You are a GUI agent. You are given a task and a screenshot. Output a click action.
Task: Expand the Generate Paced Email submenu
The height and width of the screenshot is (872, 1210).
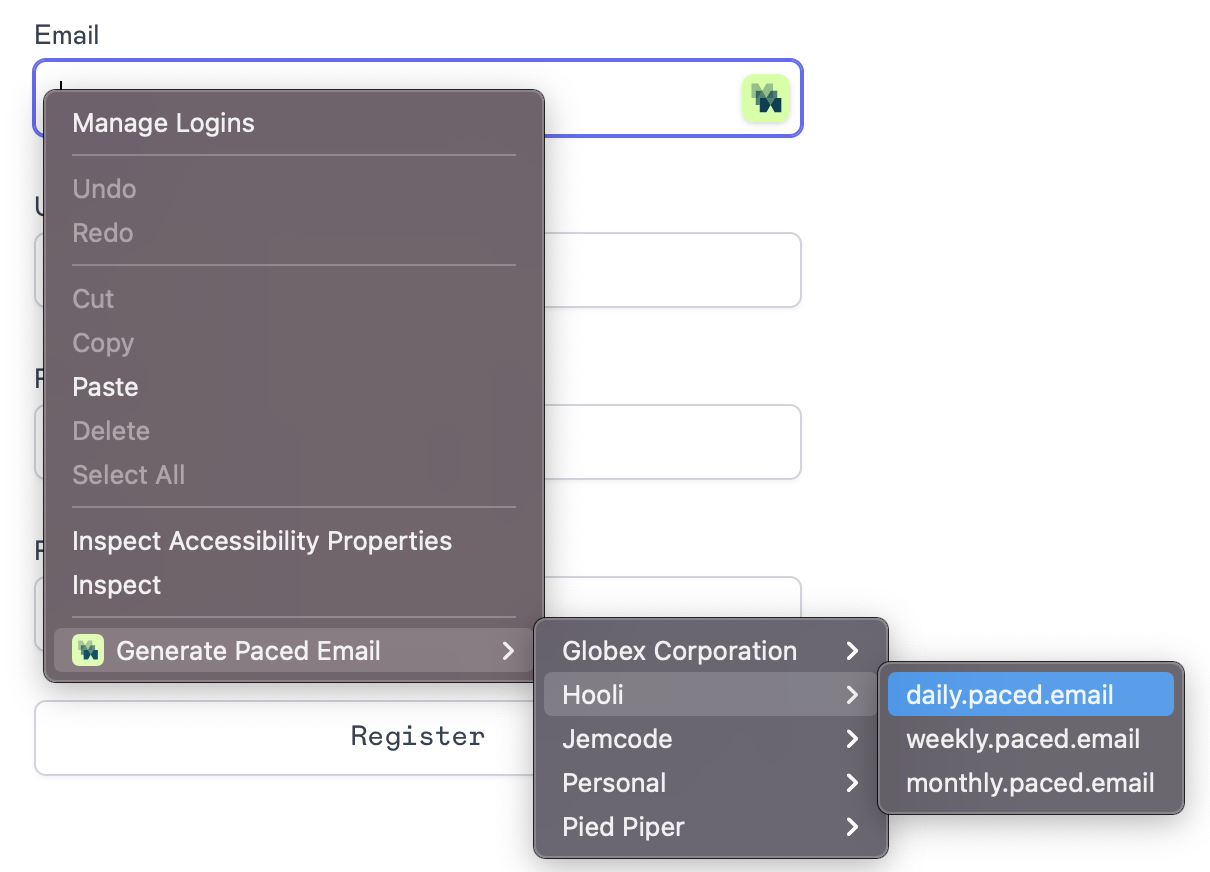tap(248, 650)
